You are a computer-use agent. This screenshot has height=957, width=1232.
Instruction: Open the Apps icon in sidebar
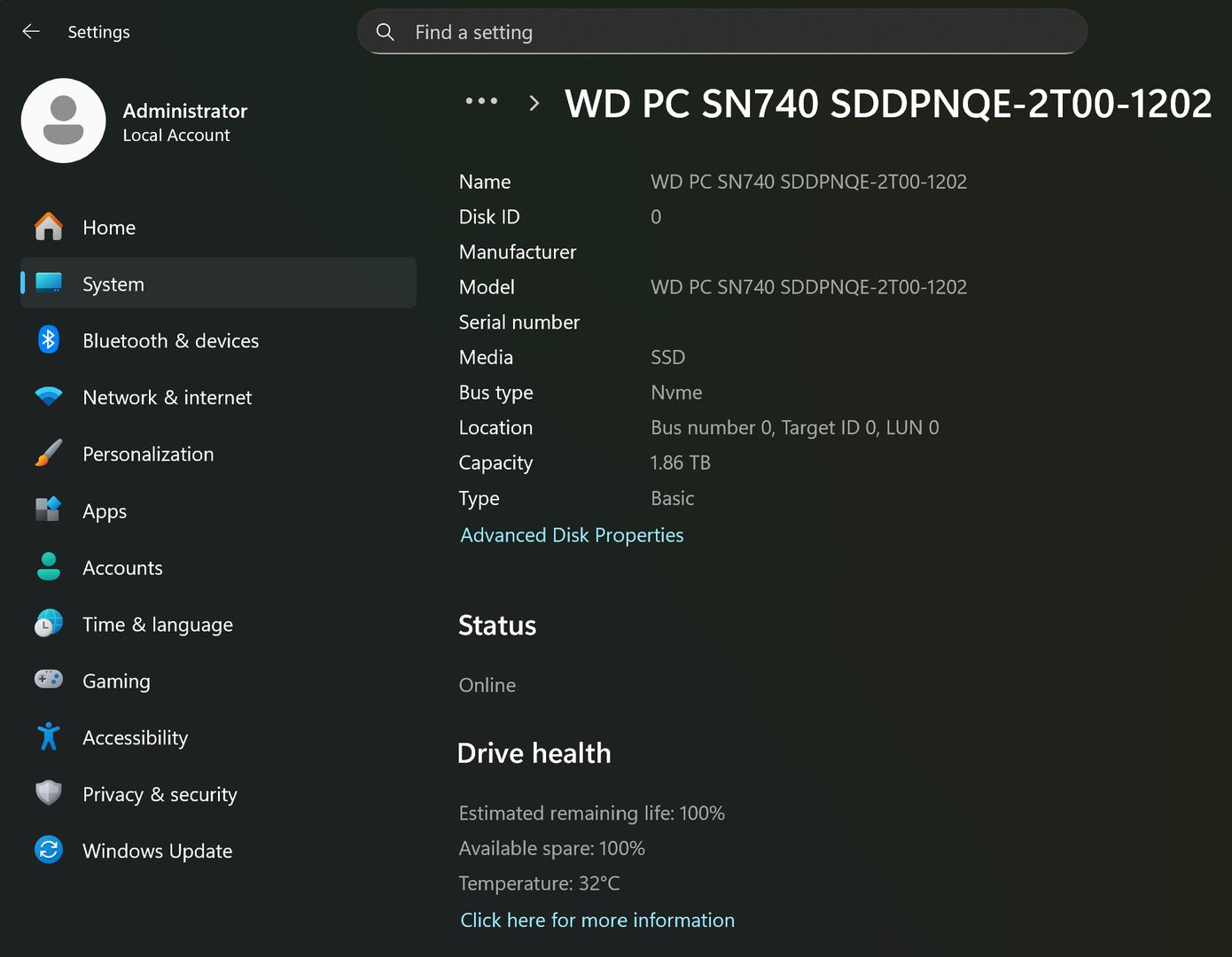coord(49,510)
